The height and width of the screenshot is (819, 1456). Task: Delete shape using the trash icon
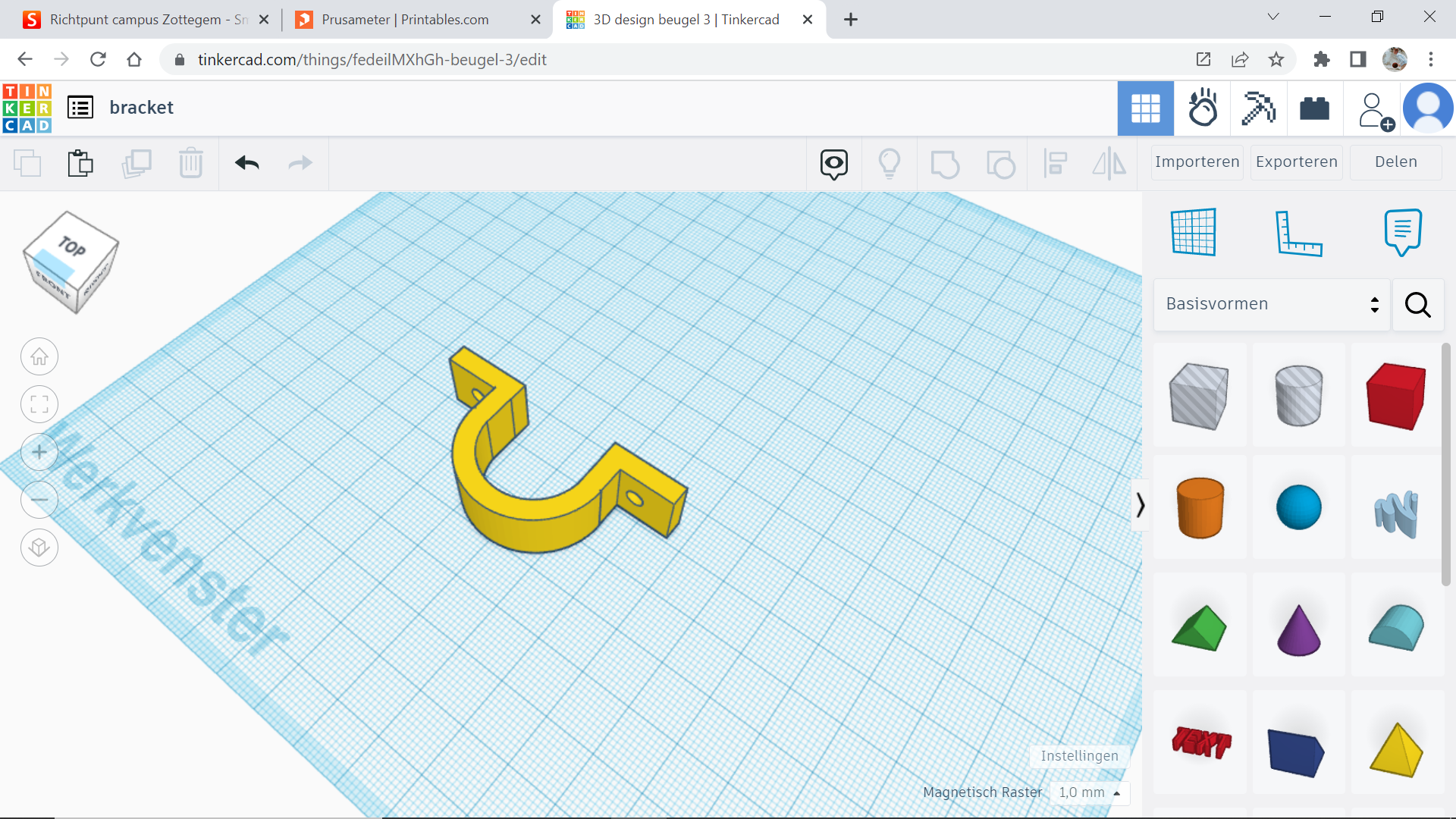point(191,163)
